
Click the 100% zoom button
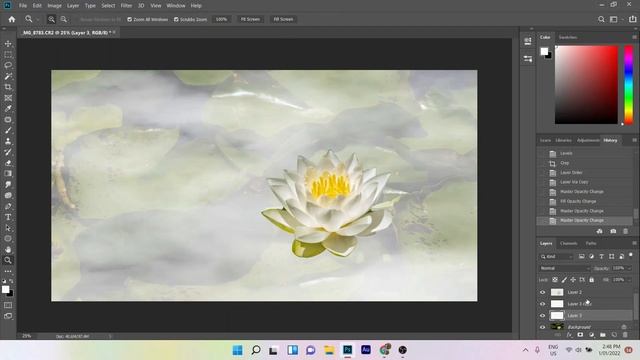(x=221, y=19)
